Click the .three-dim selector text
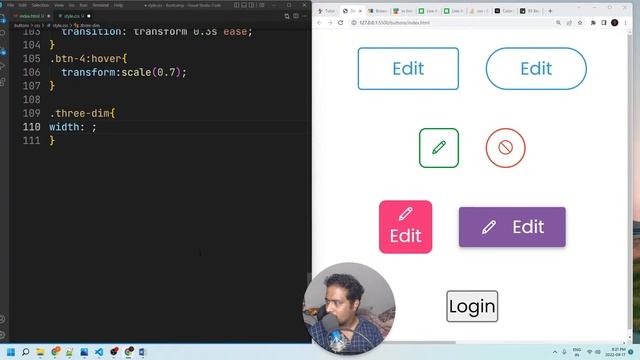 (x=79, y=113)
